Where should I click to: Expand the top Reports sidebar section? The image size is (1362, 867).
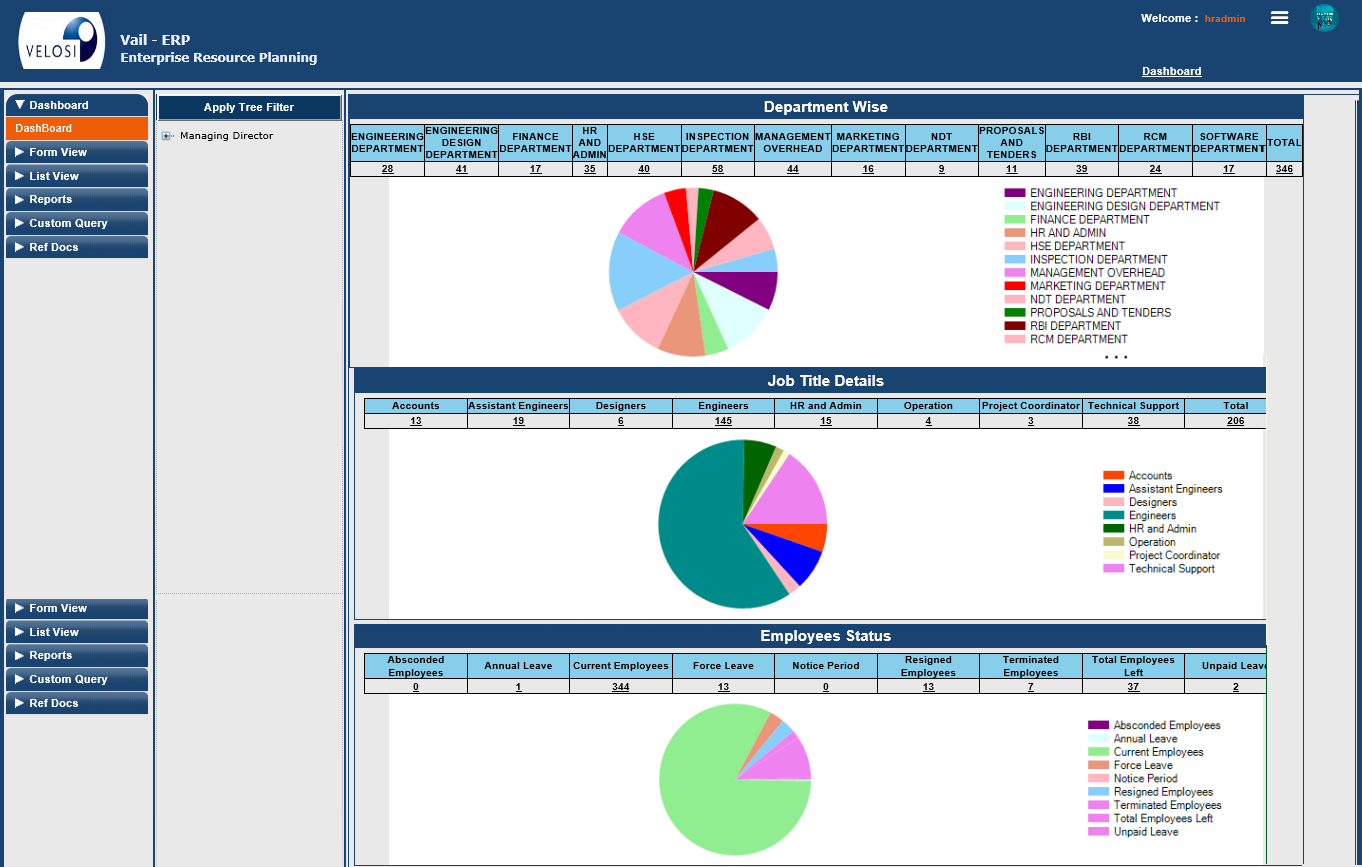[x=76, y=199]
